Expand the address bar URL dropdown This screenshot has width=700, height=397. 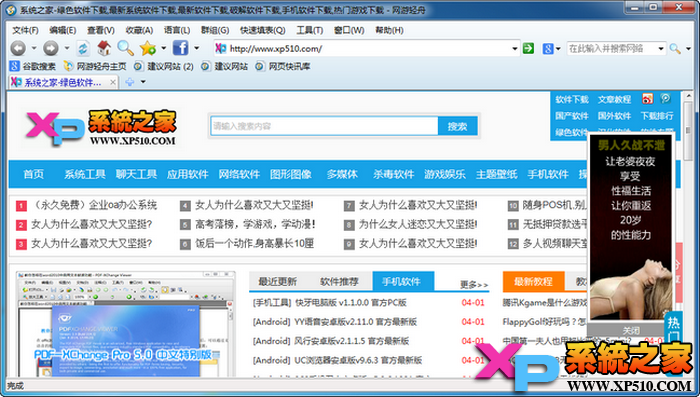click(x=515, y=48)
